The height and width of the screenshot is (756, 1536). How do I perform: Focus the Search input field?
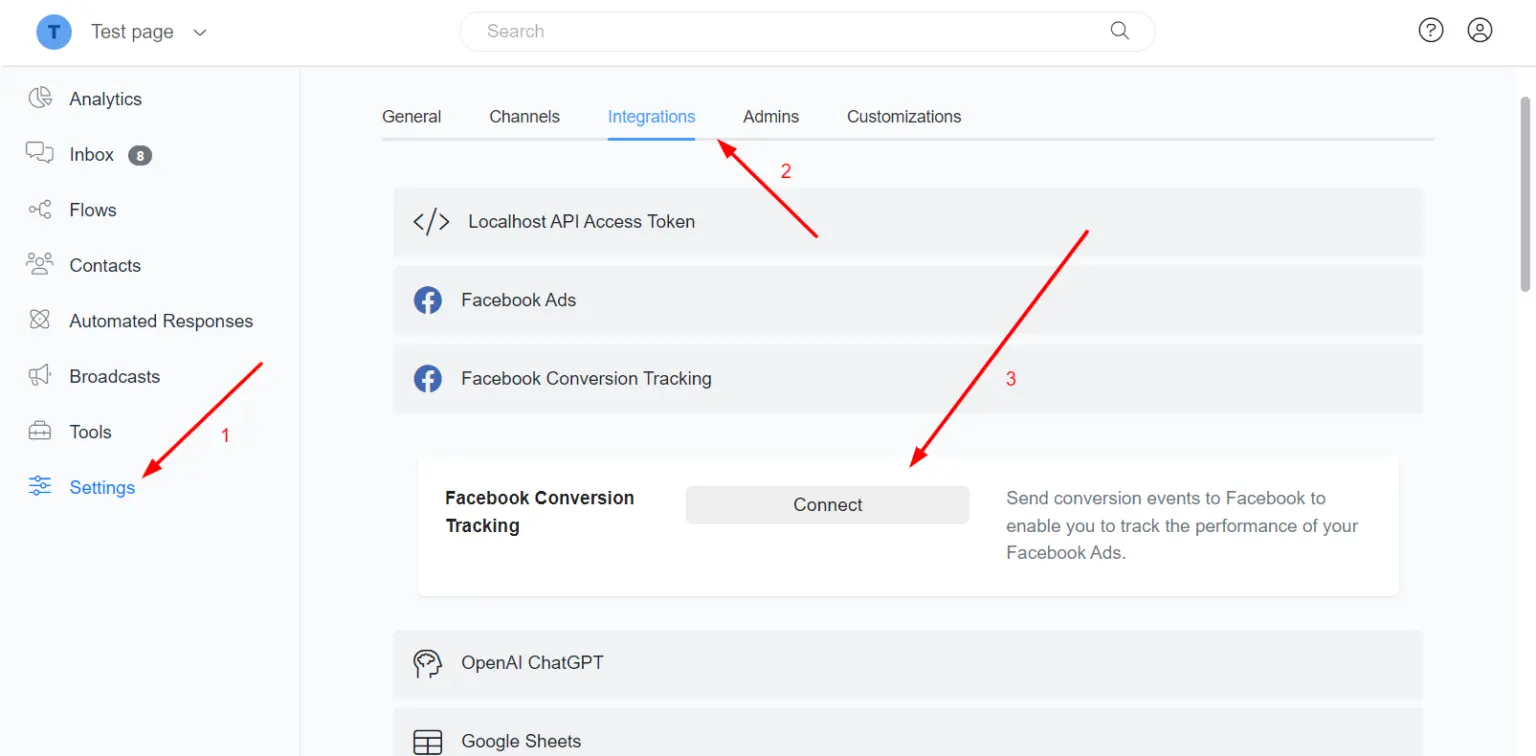pyautogui.click(x=790, y=31)
